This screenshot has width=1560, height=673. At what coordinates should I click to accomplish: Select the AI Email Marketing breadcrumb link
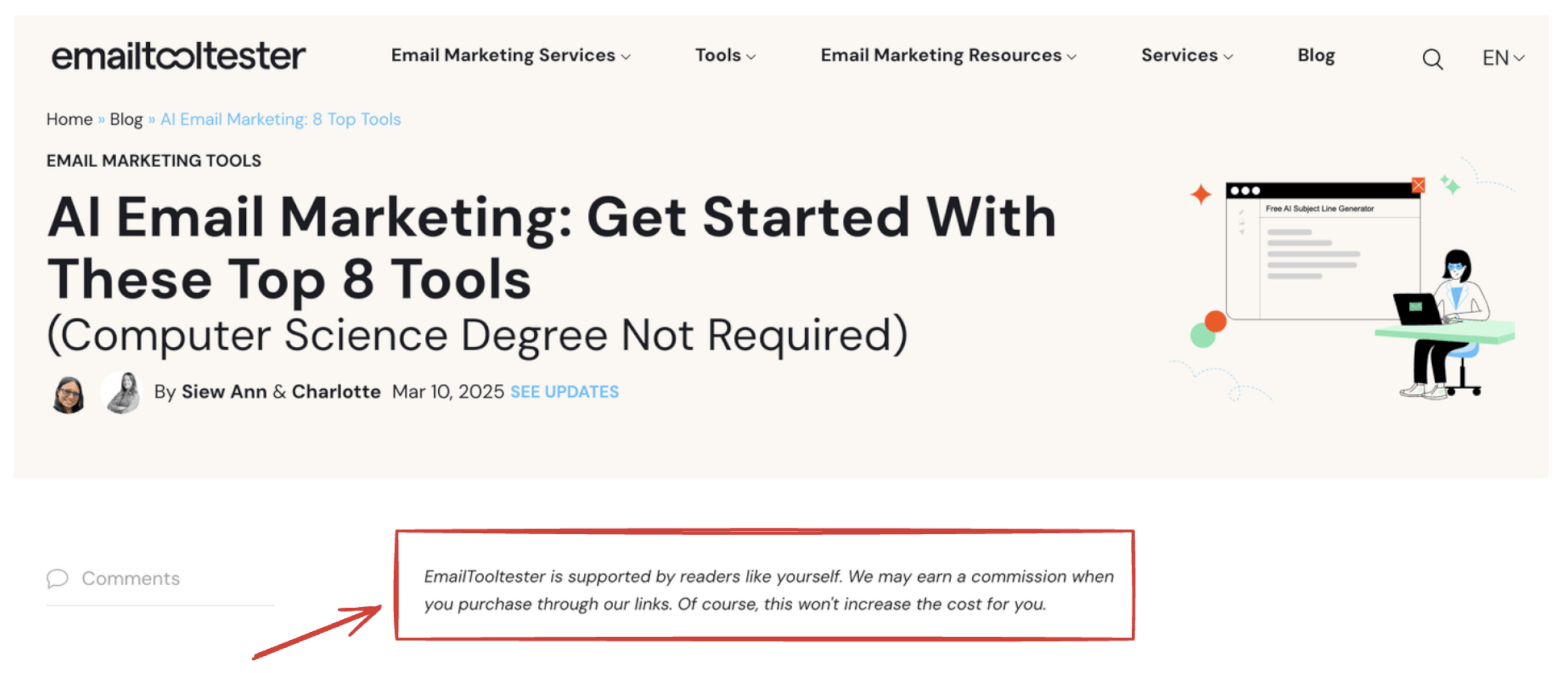[280, 119]
